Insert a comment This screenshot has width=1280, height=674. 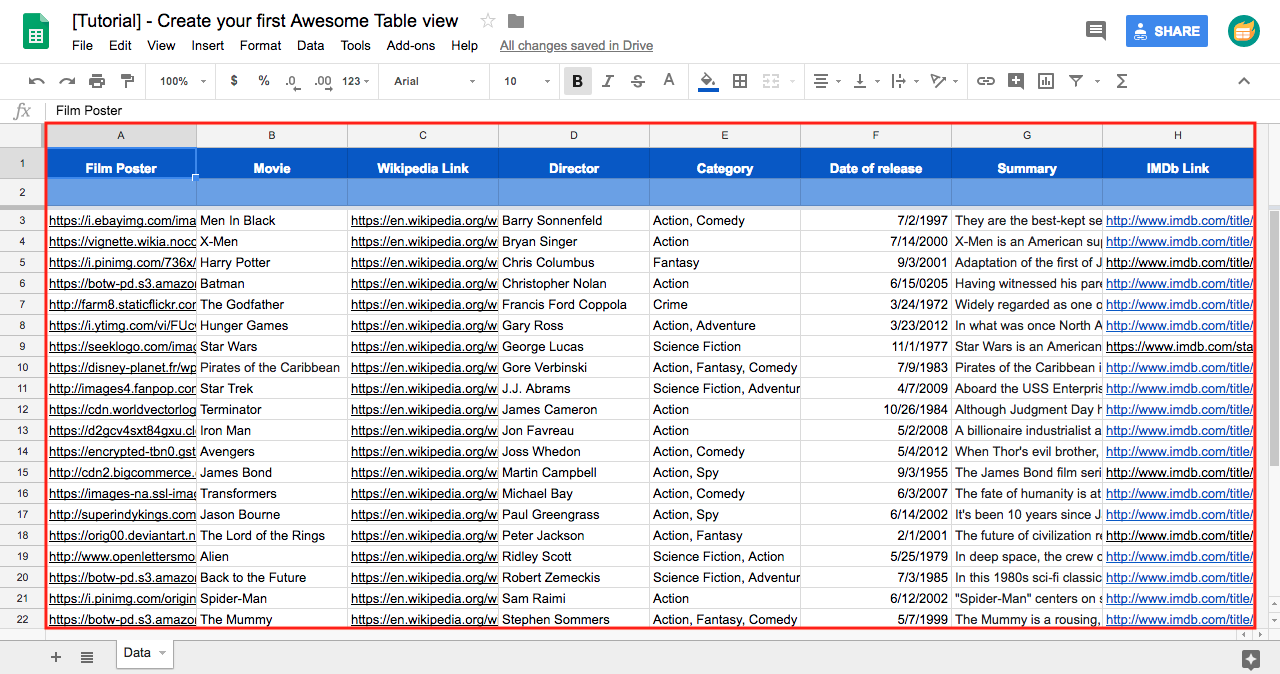[1016, 81]
